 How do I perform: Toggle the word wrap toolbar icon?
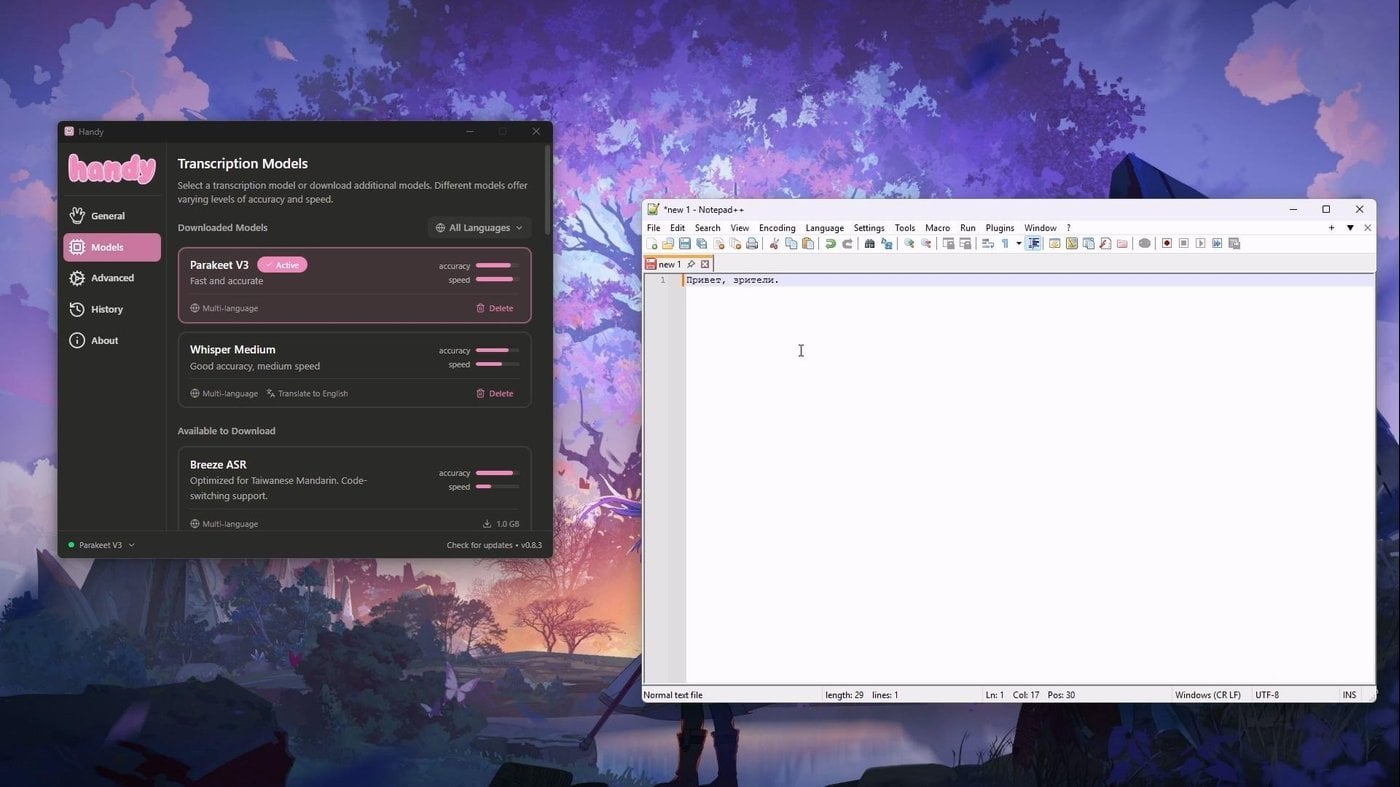pos(987,244)
